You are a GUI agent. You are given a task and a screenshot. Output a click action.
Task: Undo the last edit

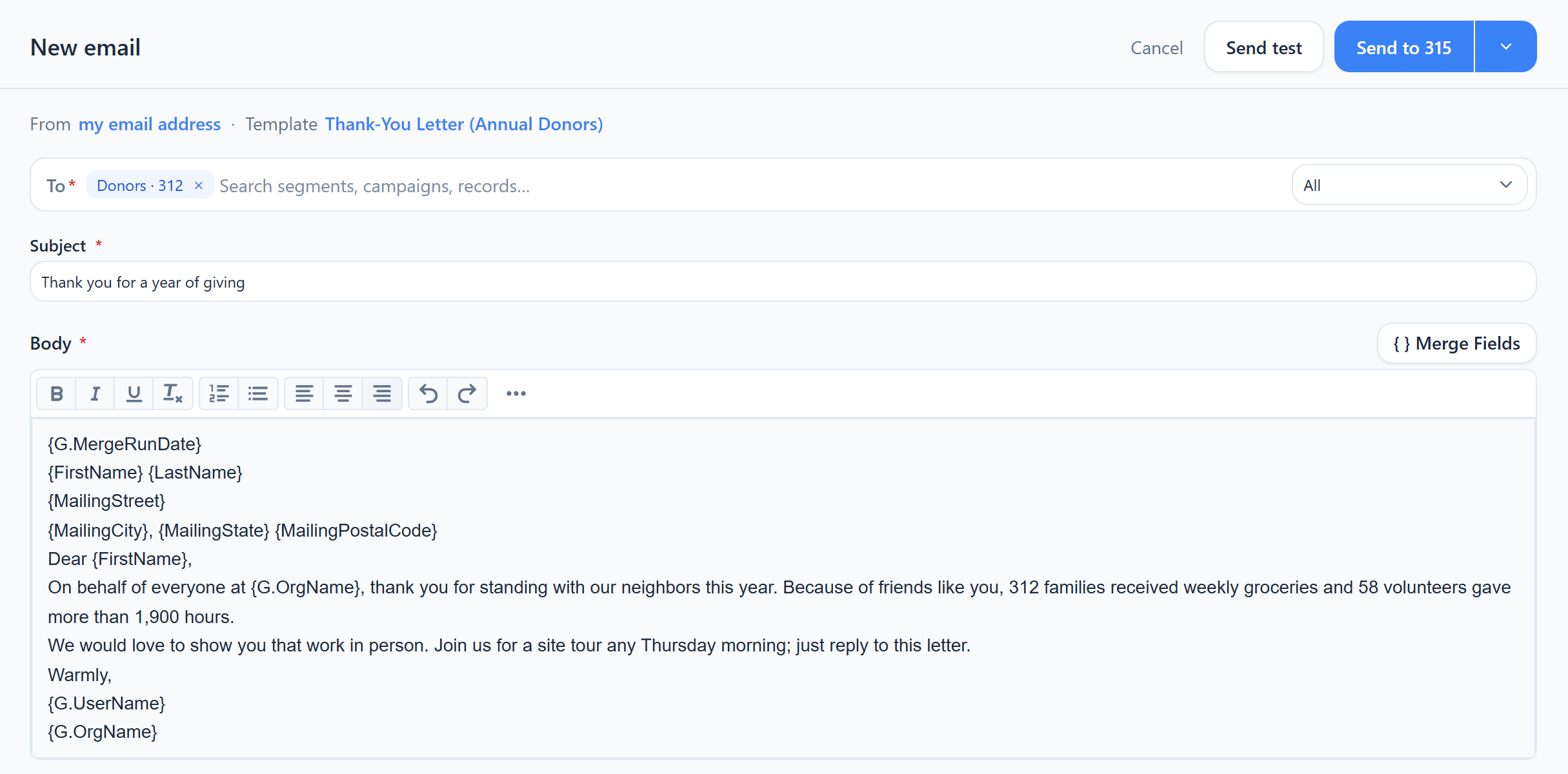click(x=428, y=393)
